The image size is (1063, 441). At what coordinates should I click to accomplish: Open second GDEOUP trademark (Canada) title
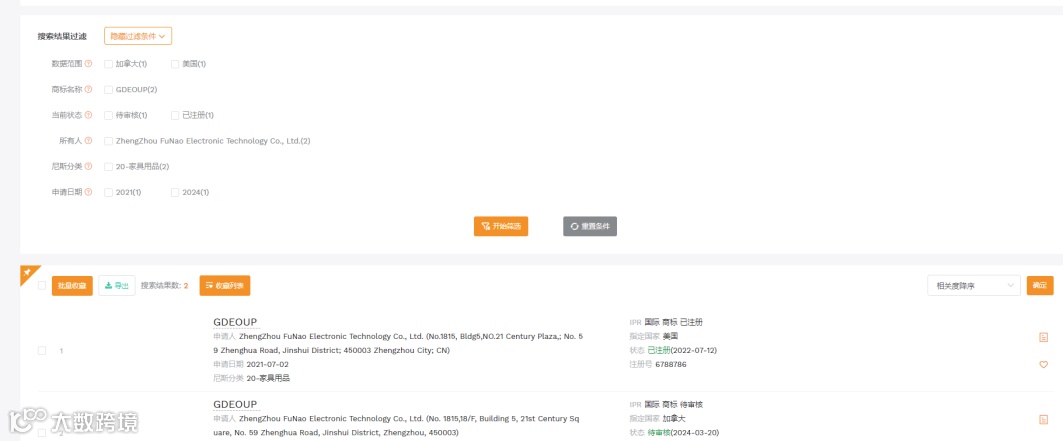click(x=235, y=404)
